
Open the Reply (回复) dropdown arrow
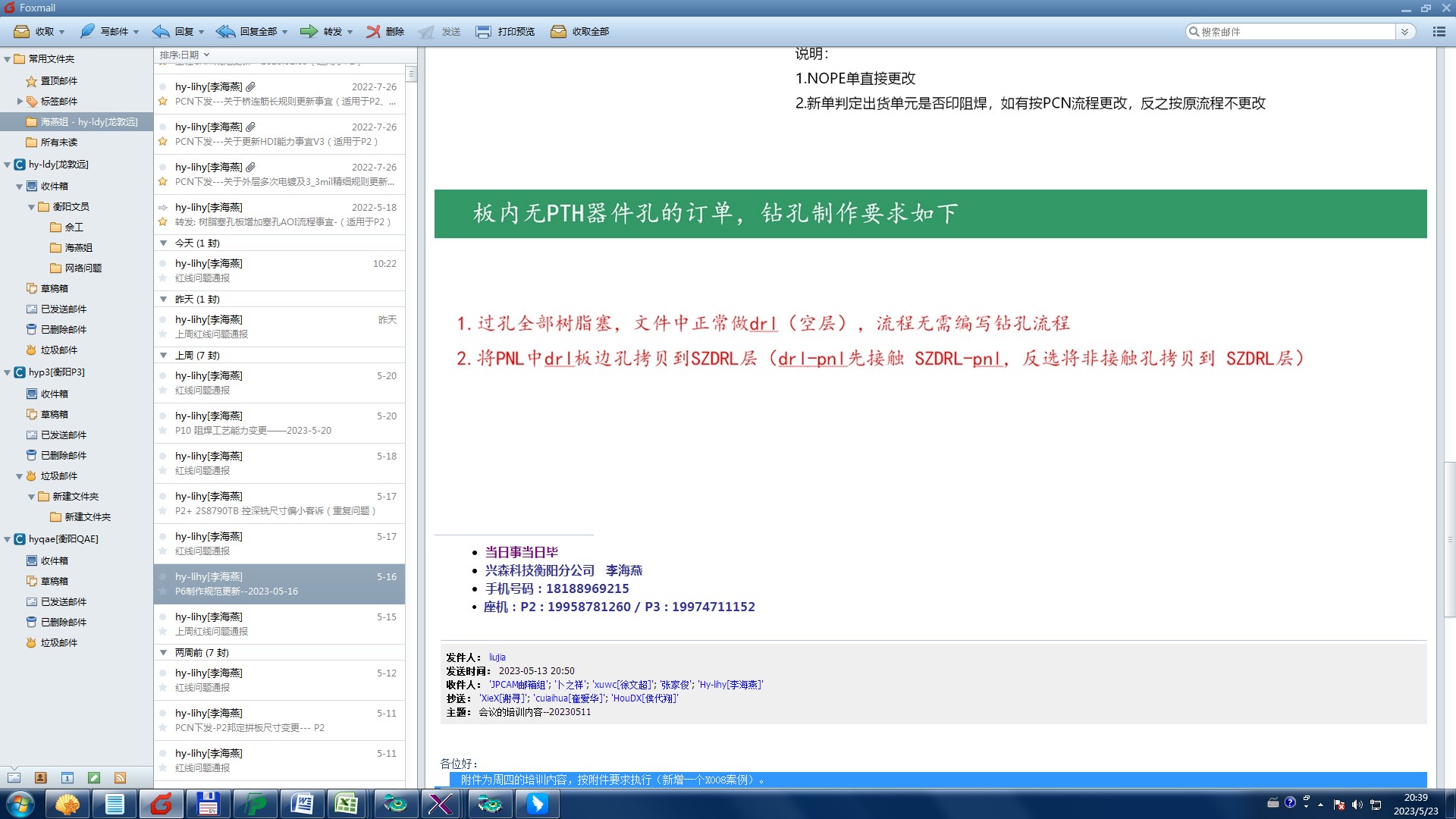point(201,32)
